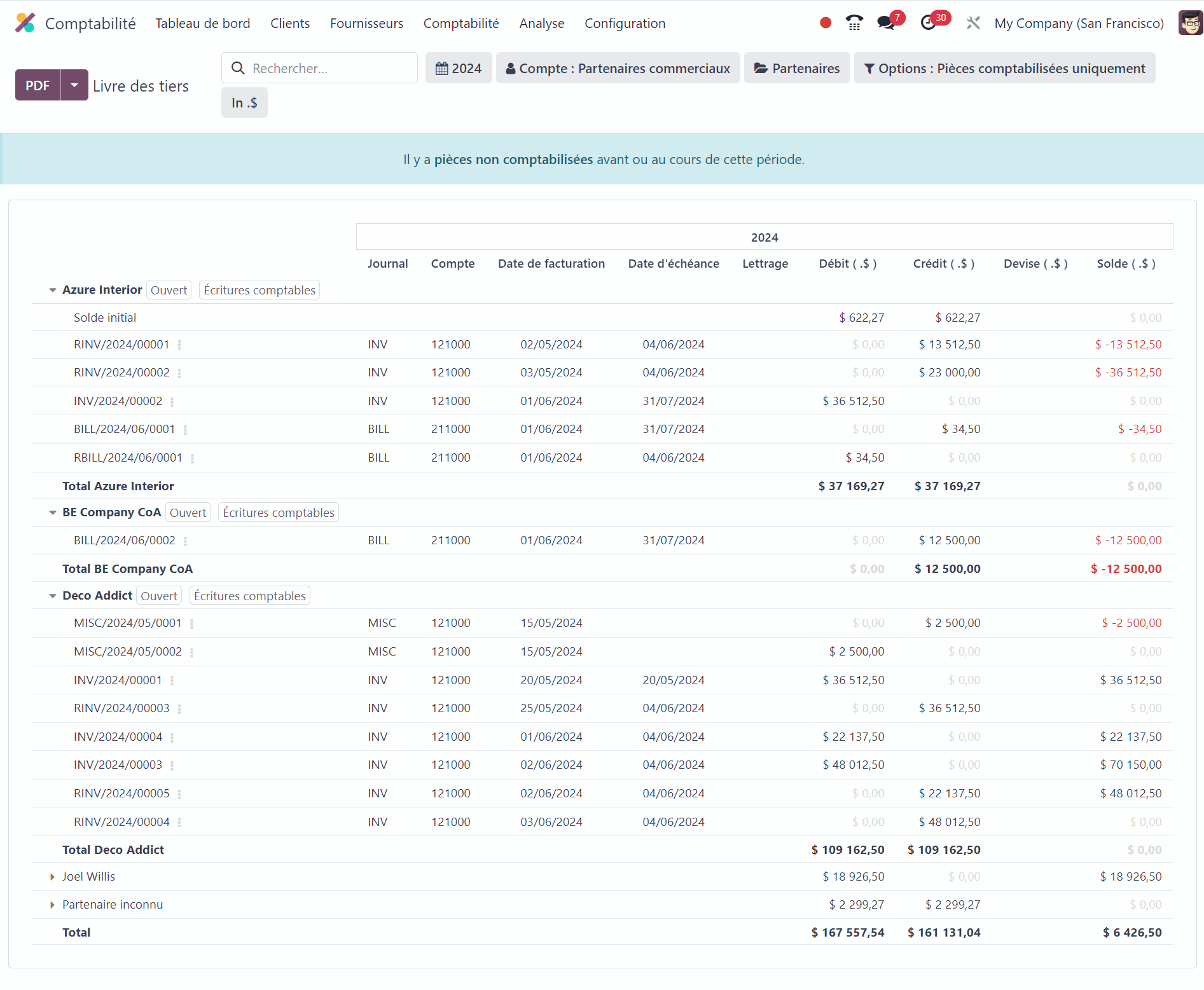Open the user avatar menu
This screenshot has height=990, width=1204.
1190,24
